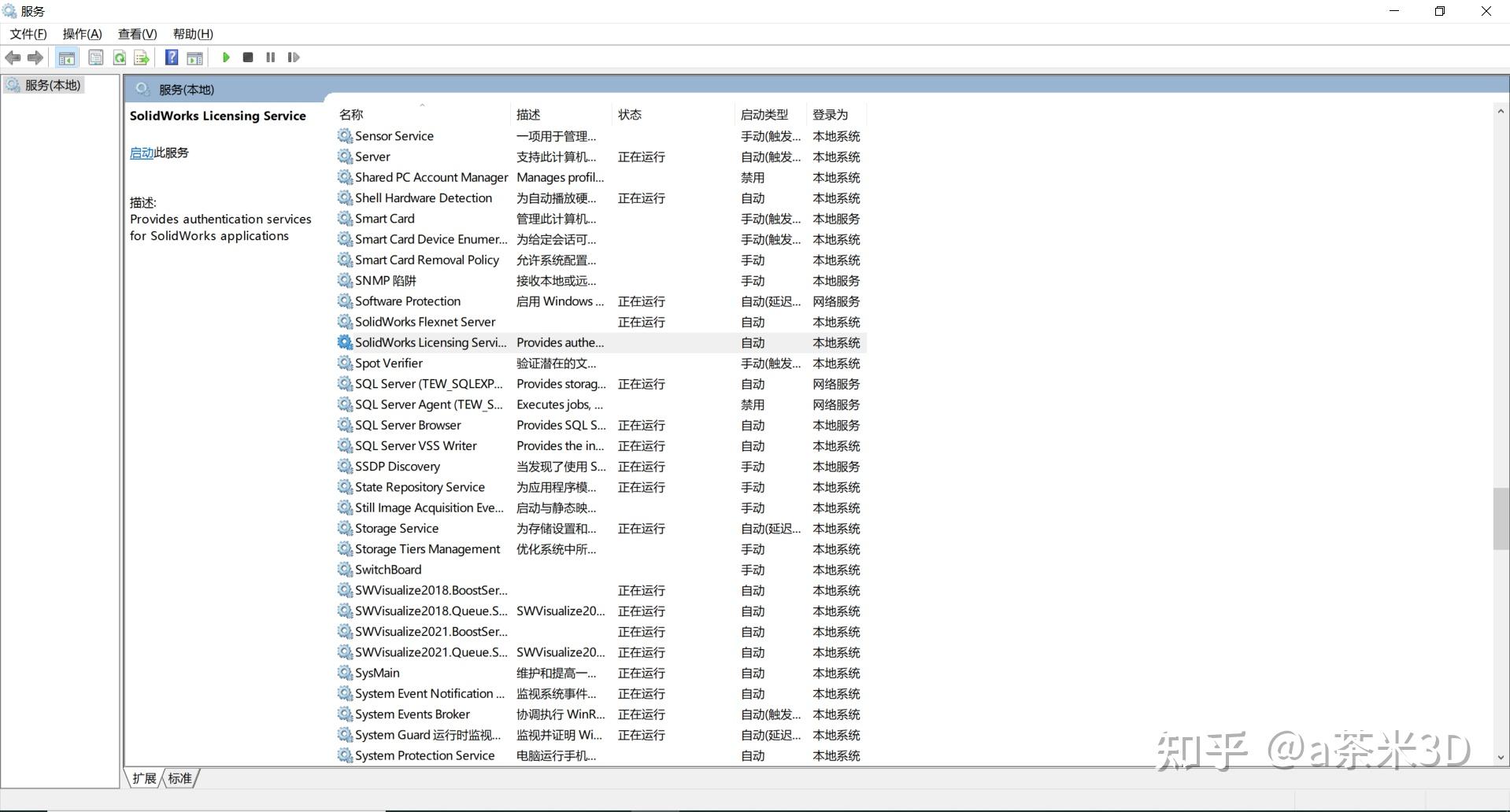Click gear icon of Spot Verifier row
This screenshot has height=812, width=1510.
(x=345, y=363)
